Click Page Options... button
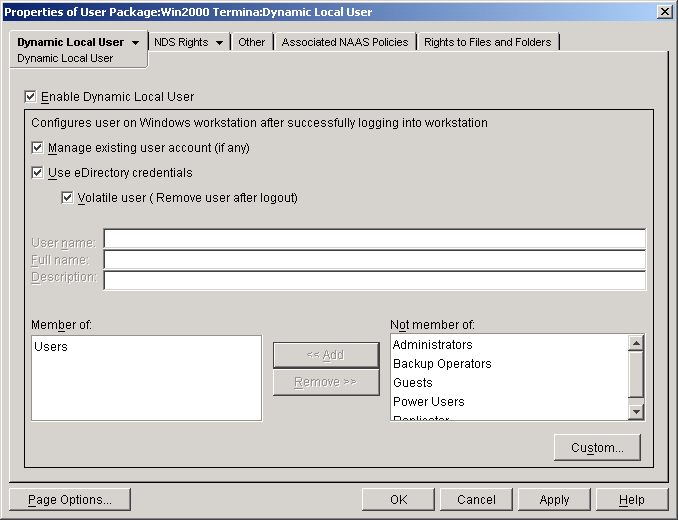This screenshot has width=678, height=520. (x=70, y=500)
